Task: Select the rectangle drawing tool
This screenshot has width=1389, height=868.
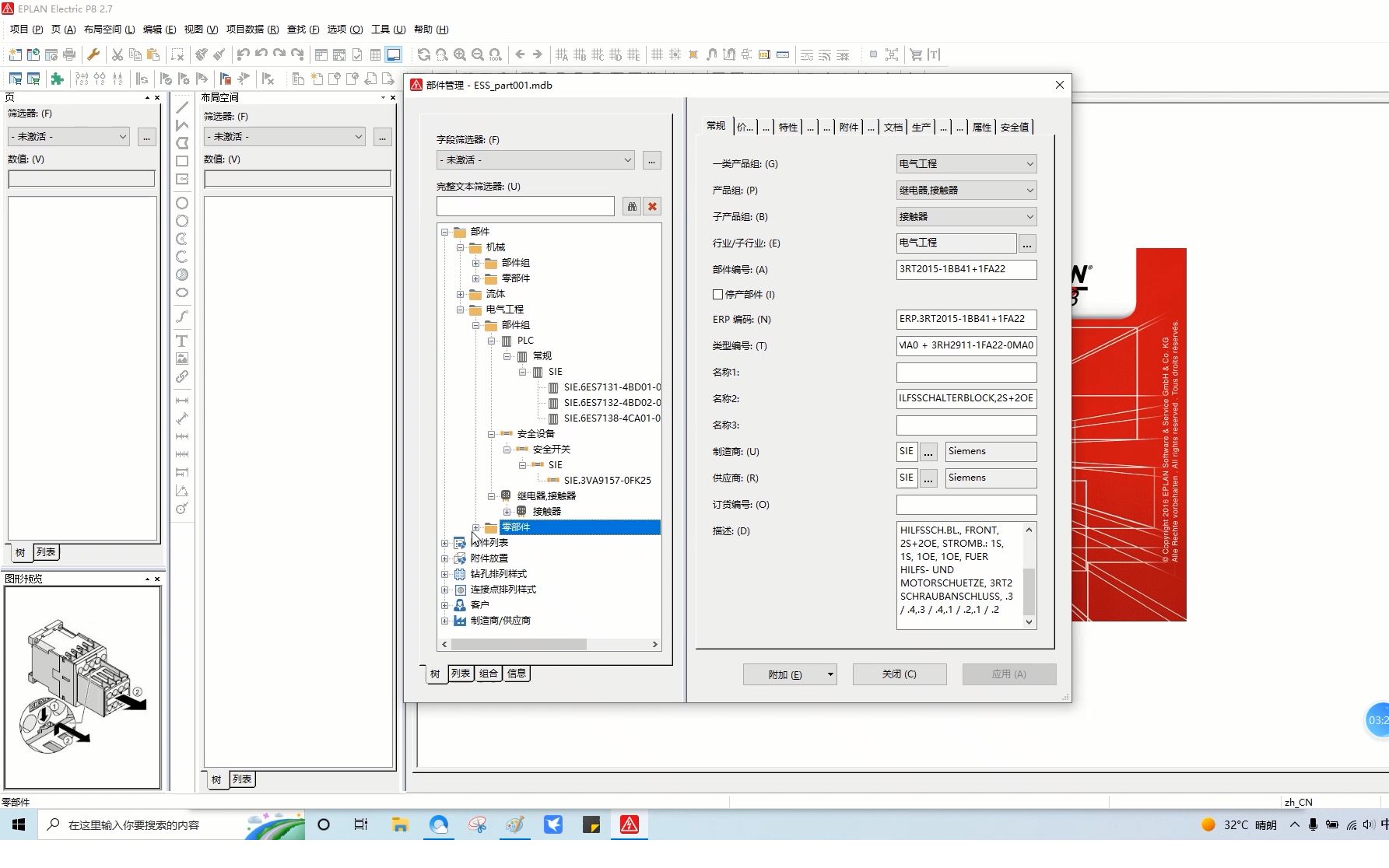Action: [x=182, y=161]
